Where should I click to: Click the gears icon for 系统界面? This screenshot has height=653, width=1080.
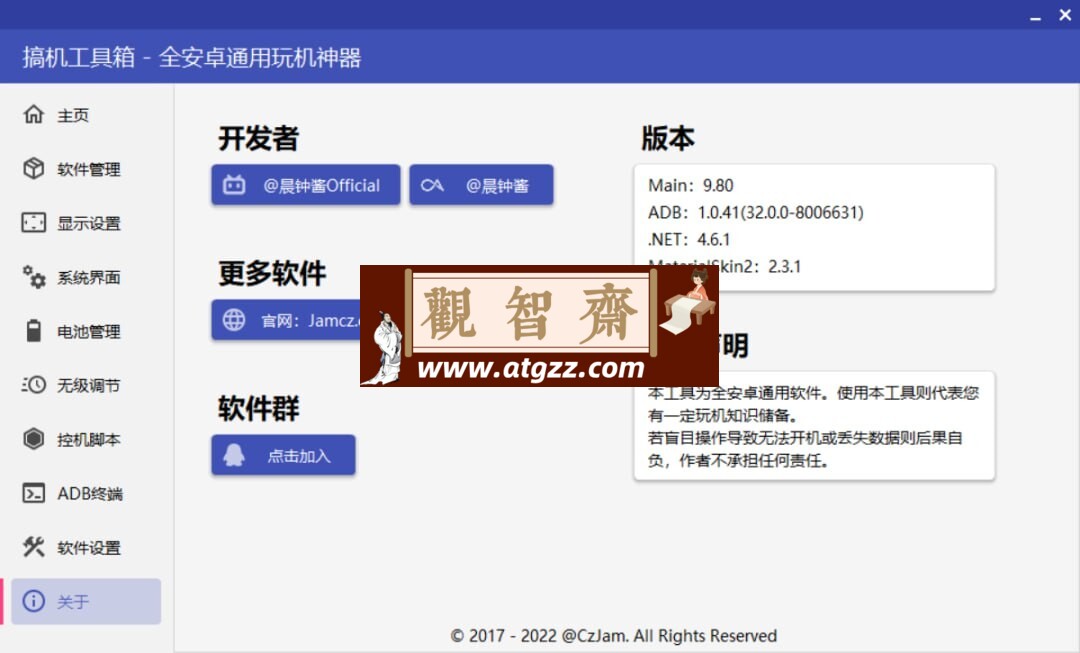click(33, 277)
